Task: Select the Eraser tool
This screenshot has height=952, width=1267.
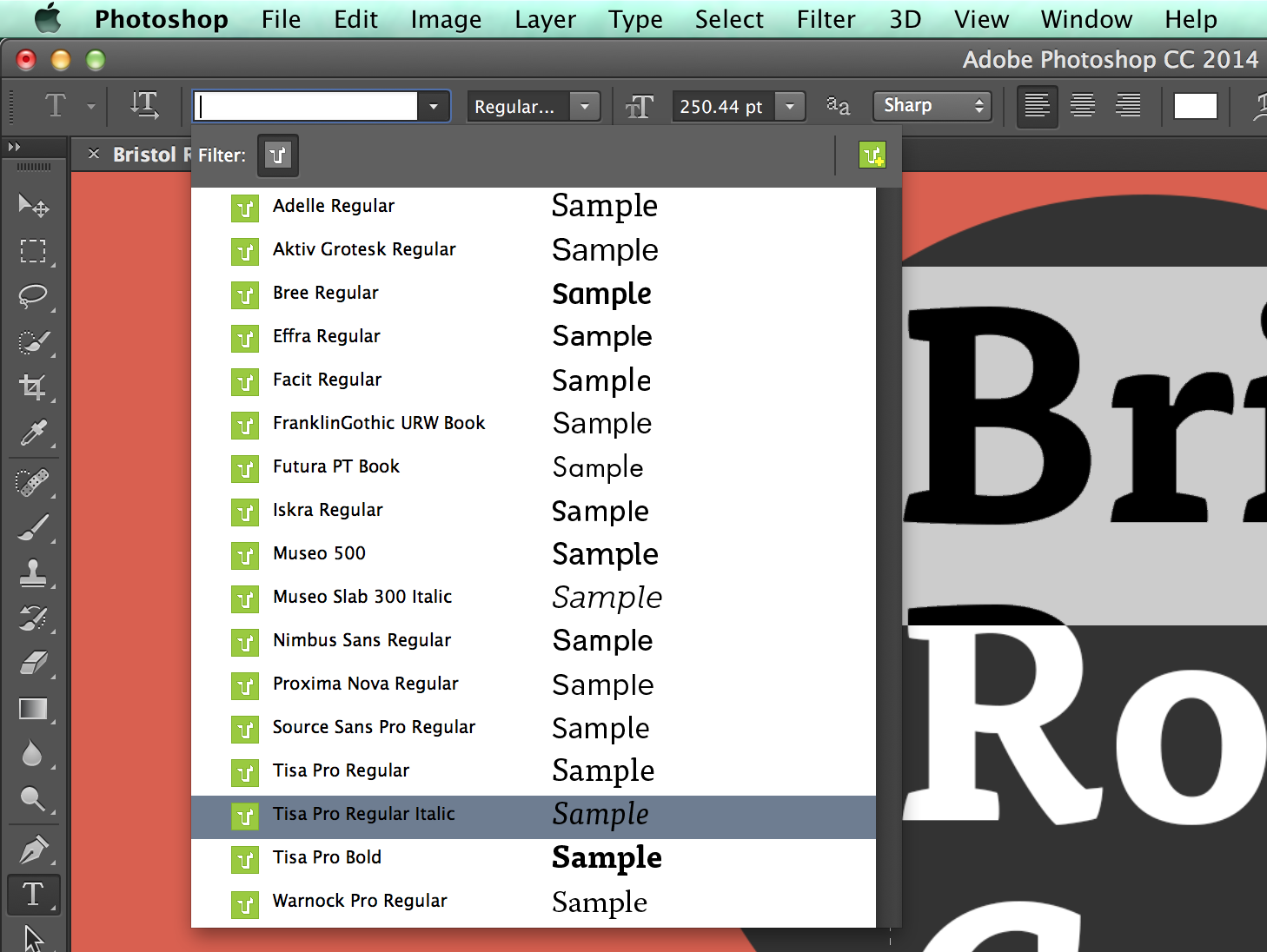Action: tap(33, 664)
